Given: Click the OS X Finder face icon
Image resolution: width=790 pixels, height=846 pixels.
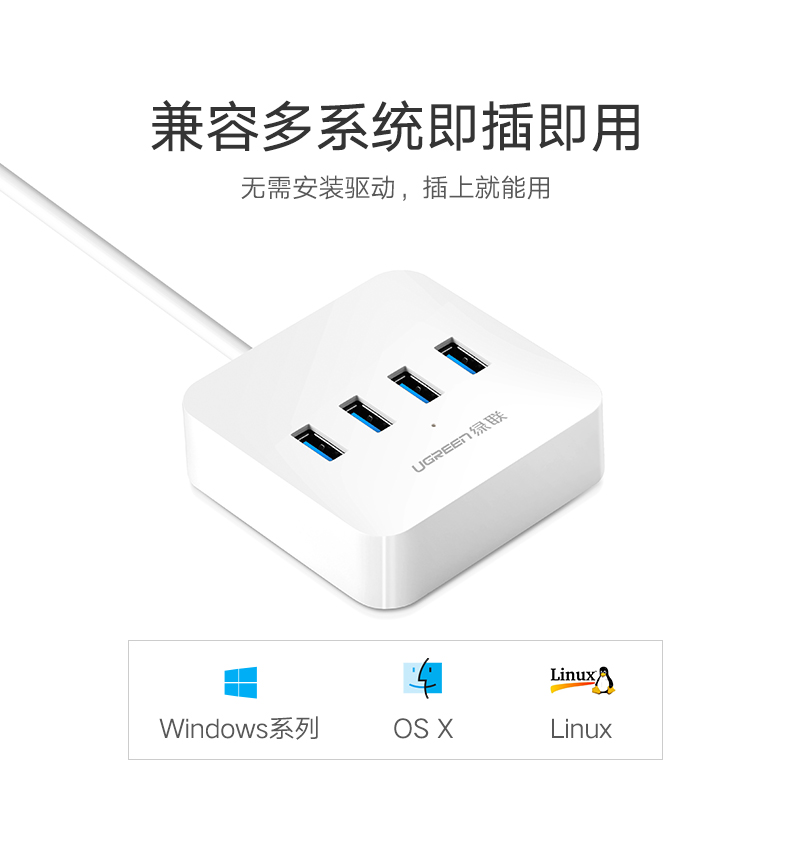Looking at the screenshot, I should tap(423, 678).
